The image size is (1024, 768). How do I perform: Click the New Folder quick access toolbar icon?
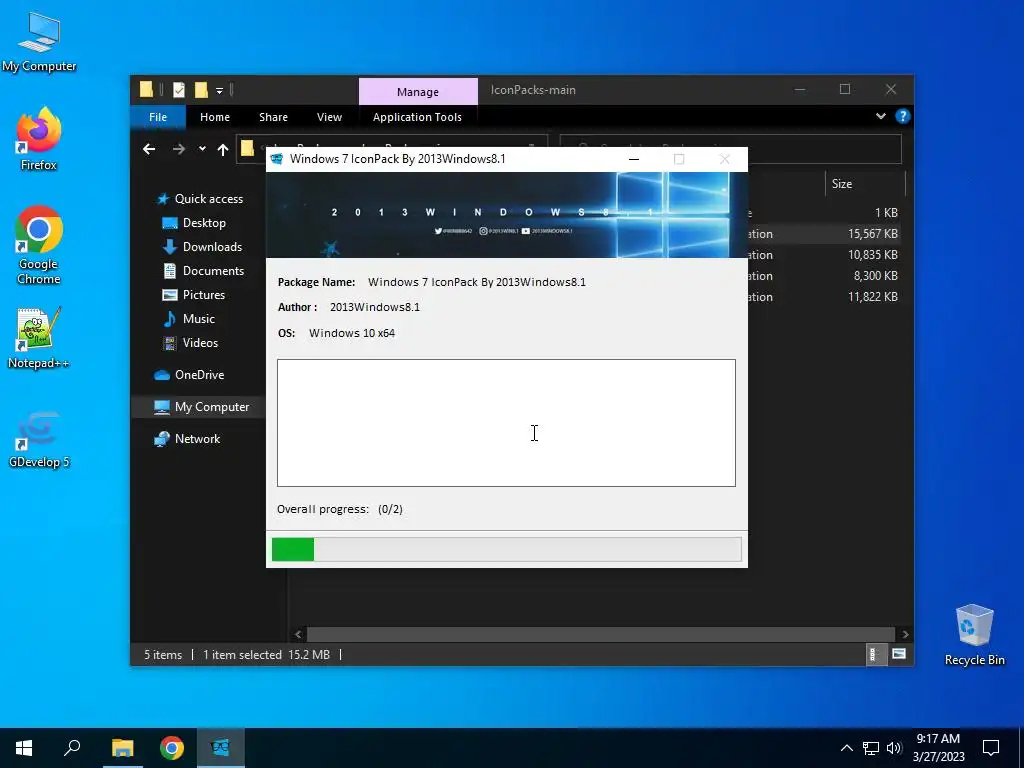[201, 89]
